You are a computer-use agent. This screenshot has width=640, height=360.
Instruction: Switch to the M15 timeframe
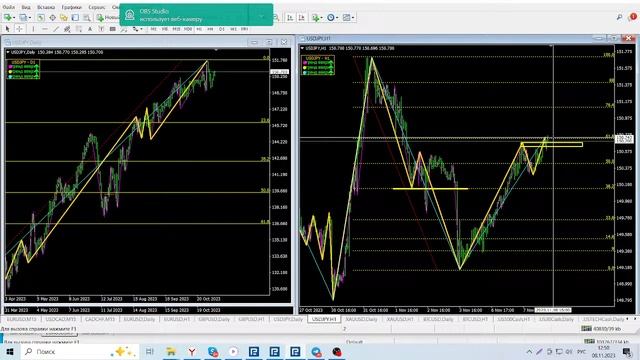[x=176, y=29]
